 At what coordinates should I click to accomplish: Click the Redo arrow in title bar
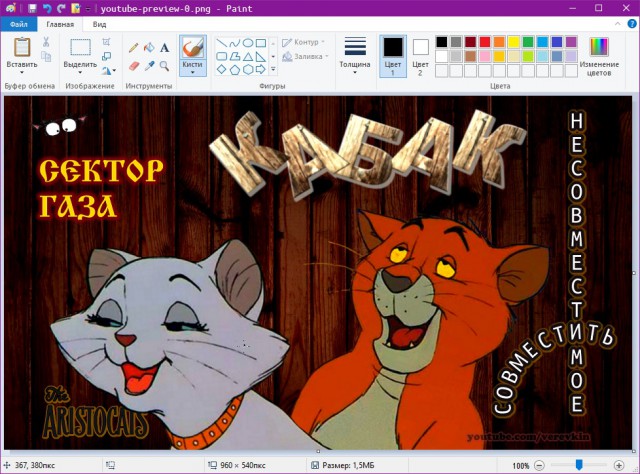tap(61, 8)
